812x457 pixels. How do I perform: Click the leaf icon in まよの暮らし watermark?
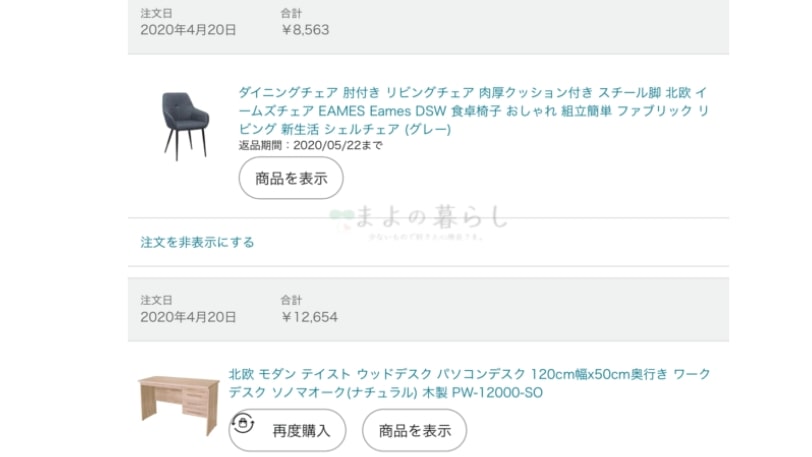(341, 218)
